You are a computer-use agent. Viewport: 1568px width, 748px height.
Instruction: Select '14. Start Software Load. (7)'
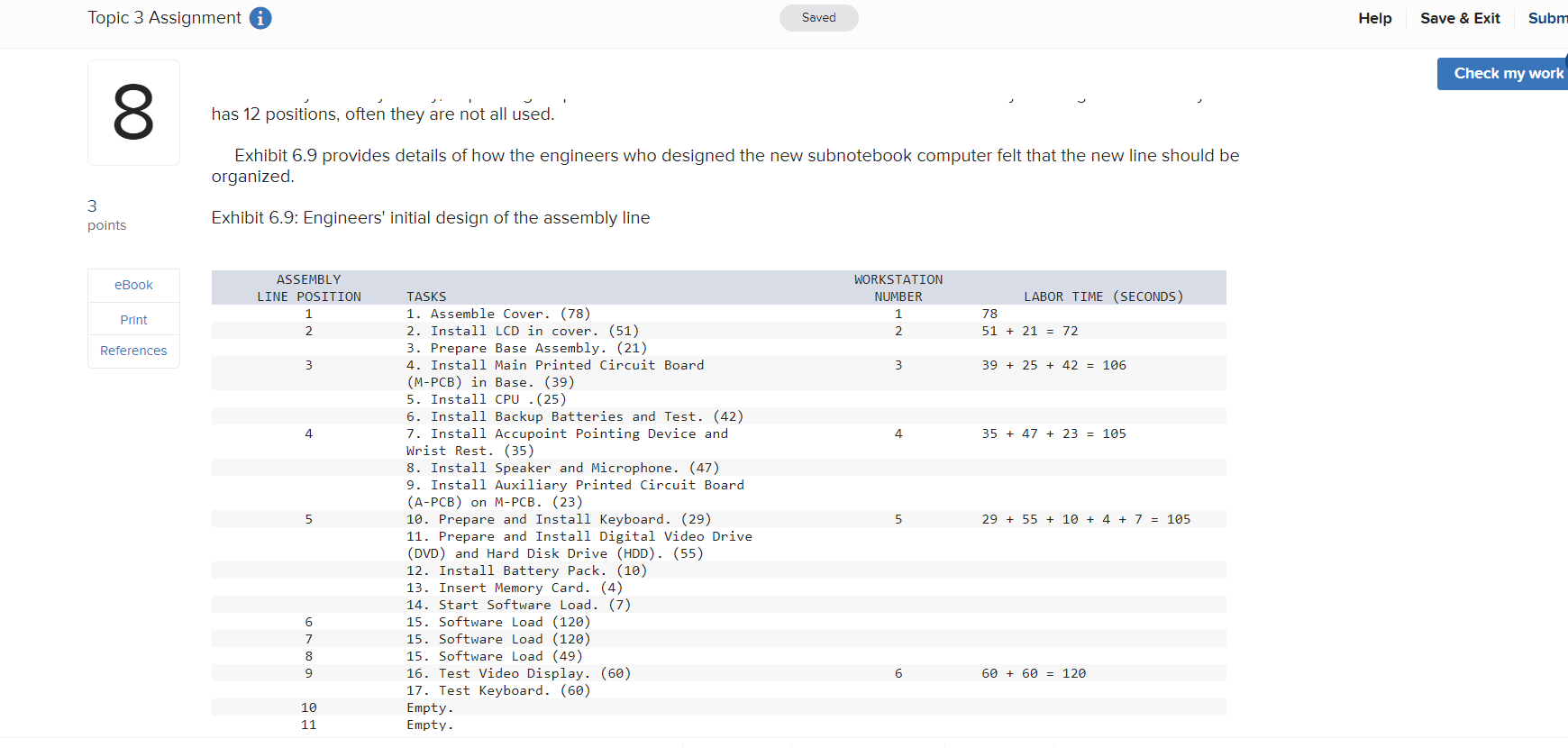point(518,605)
